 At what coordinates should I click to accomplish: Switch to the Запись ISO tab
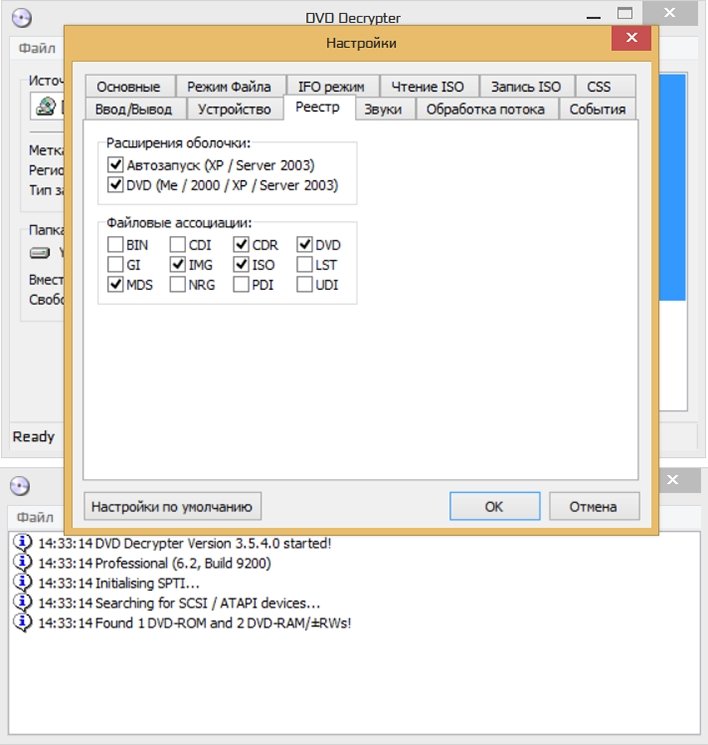[526, 86]
